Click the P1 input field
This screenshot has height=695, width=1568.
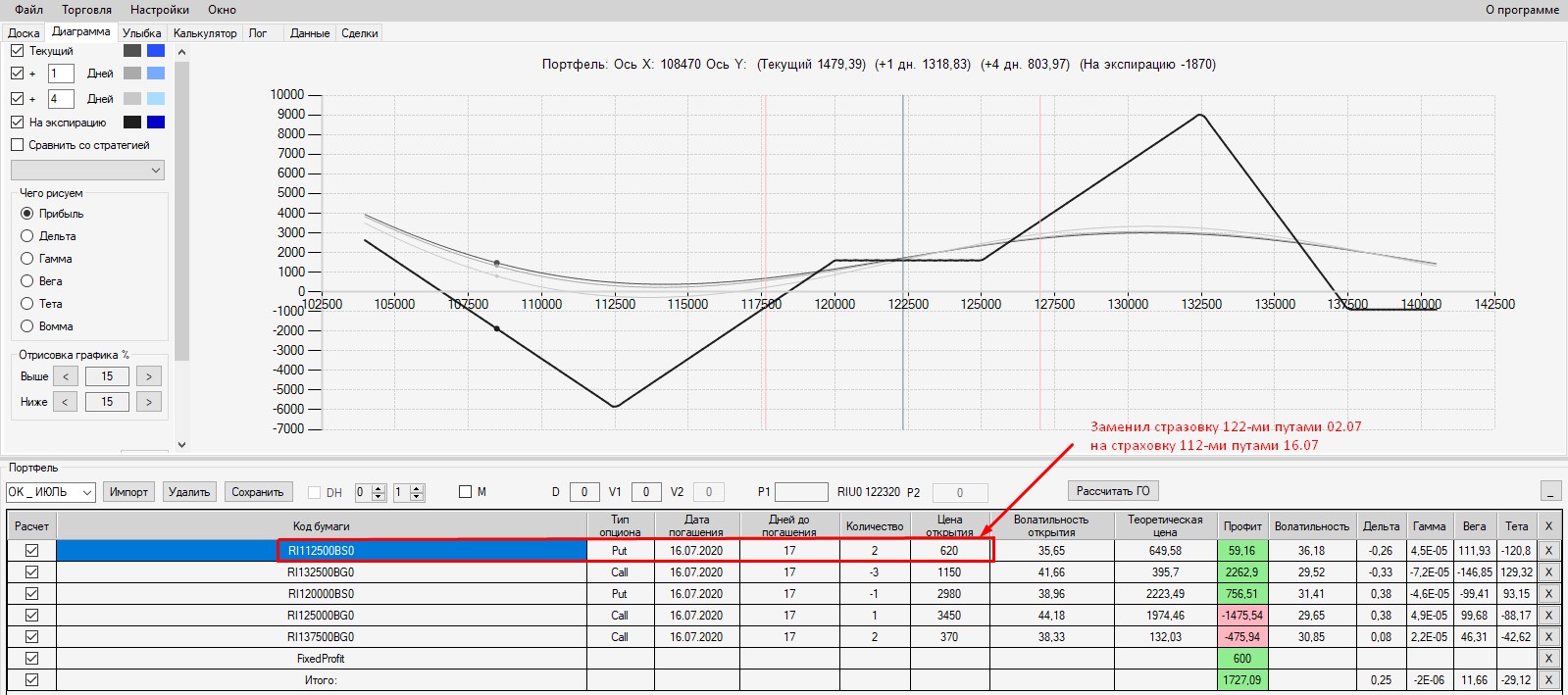(x=801, y=492)
